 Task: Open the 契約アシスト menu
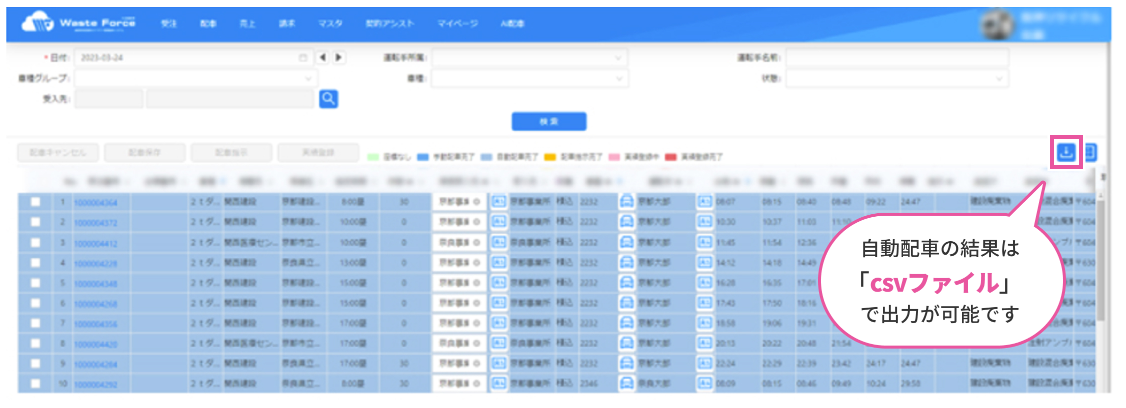(x=390, y=24)
